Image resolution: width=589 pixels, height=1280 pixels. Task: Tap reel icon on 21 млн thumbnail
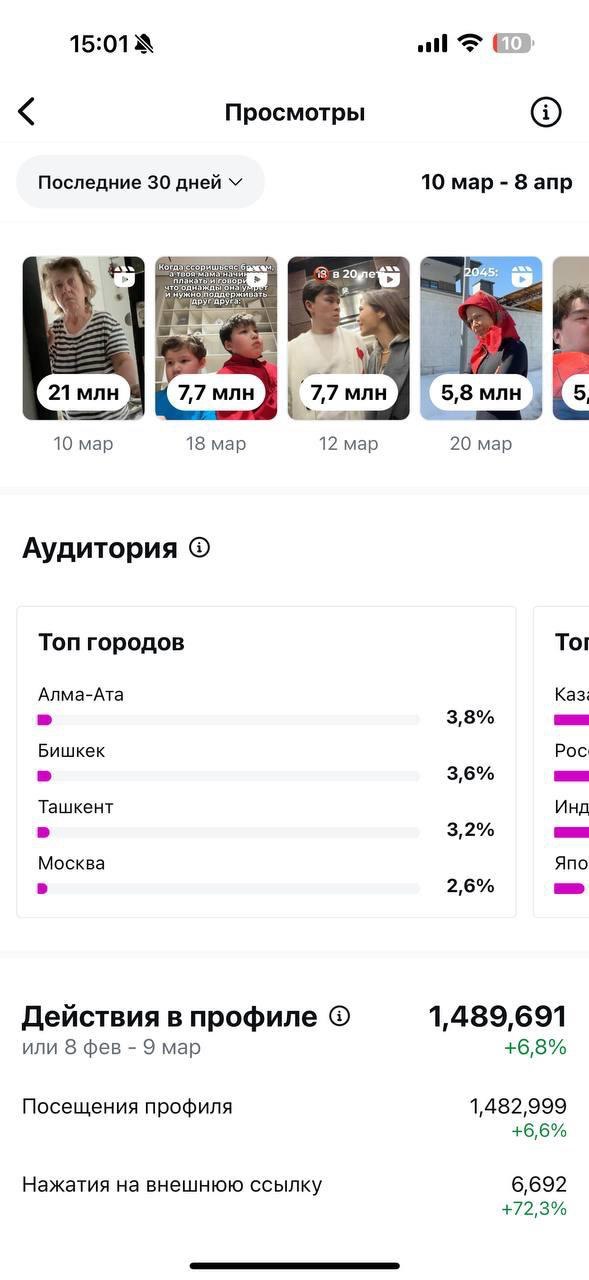125,277
